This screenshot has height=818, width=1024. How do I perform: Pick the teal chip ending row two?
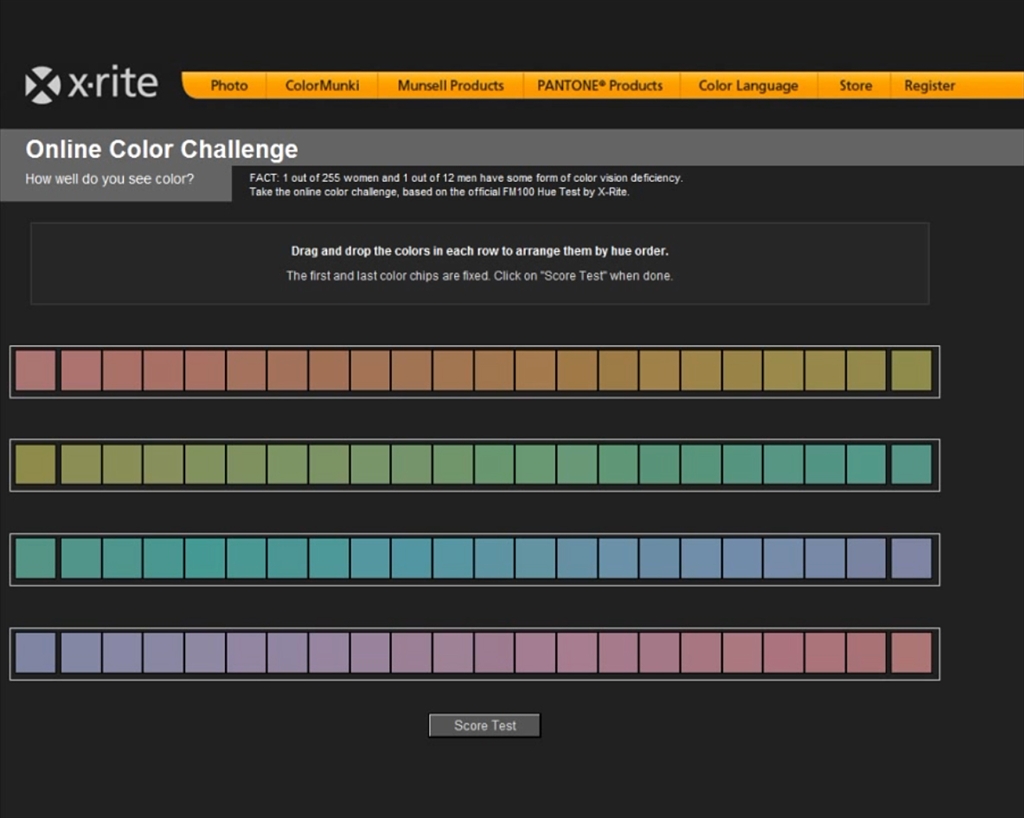click(911, 465)
